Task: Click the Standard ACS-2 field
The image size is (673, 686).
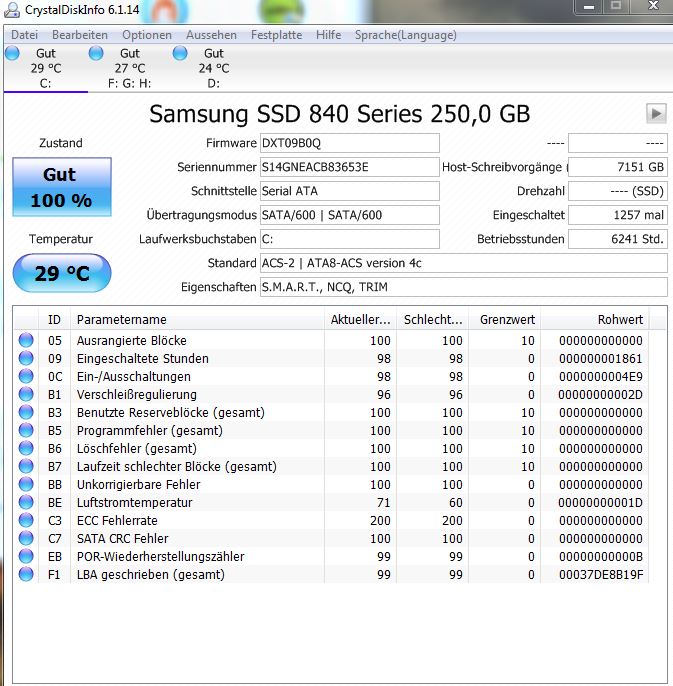Action: (x=464, y=263)
